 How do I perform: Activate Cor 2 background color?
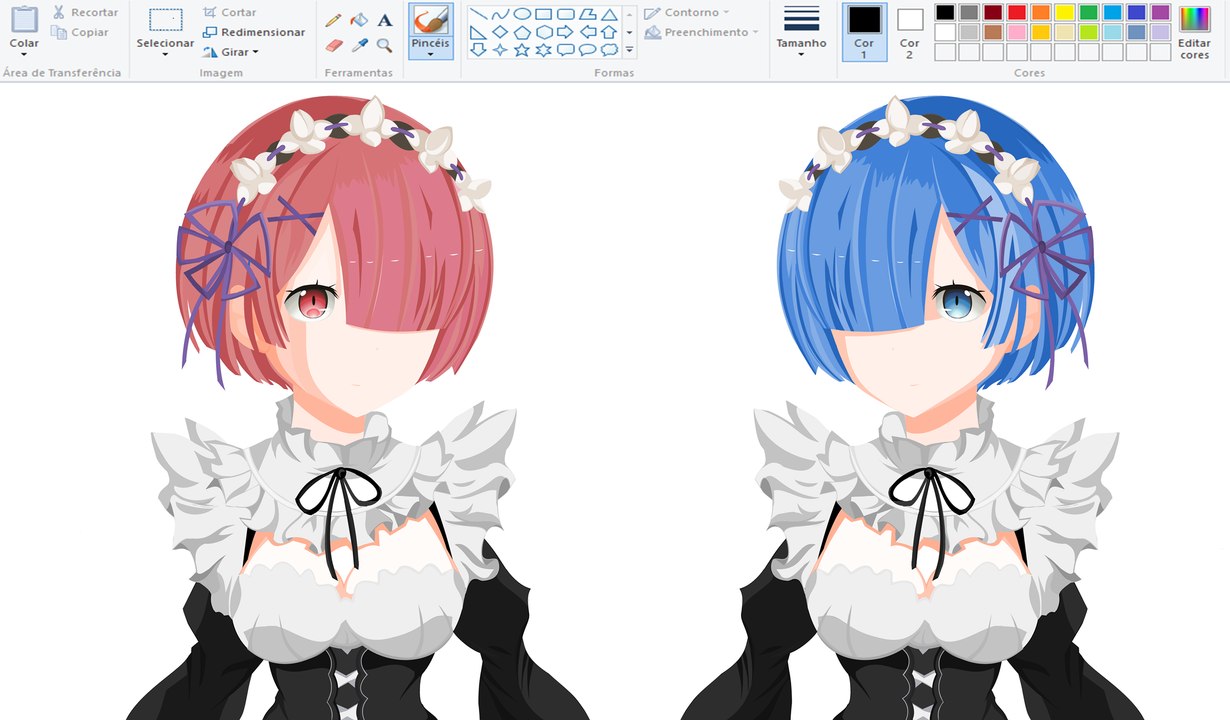pos(910,32)
